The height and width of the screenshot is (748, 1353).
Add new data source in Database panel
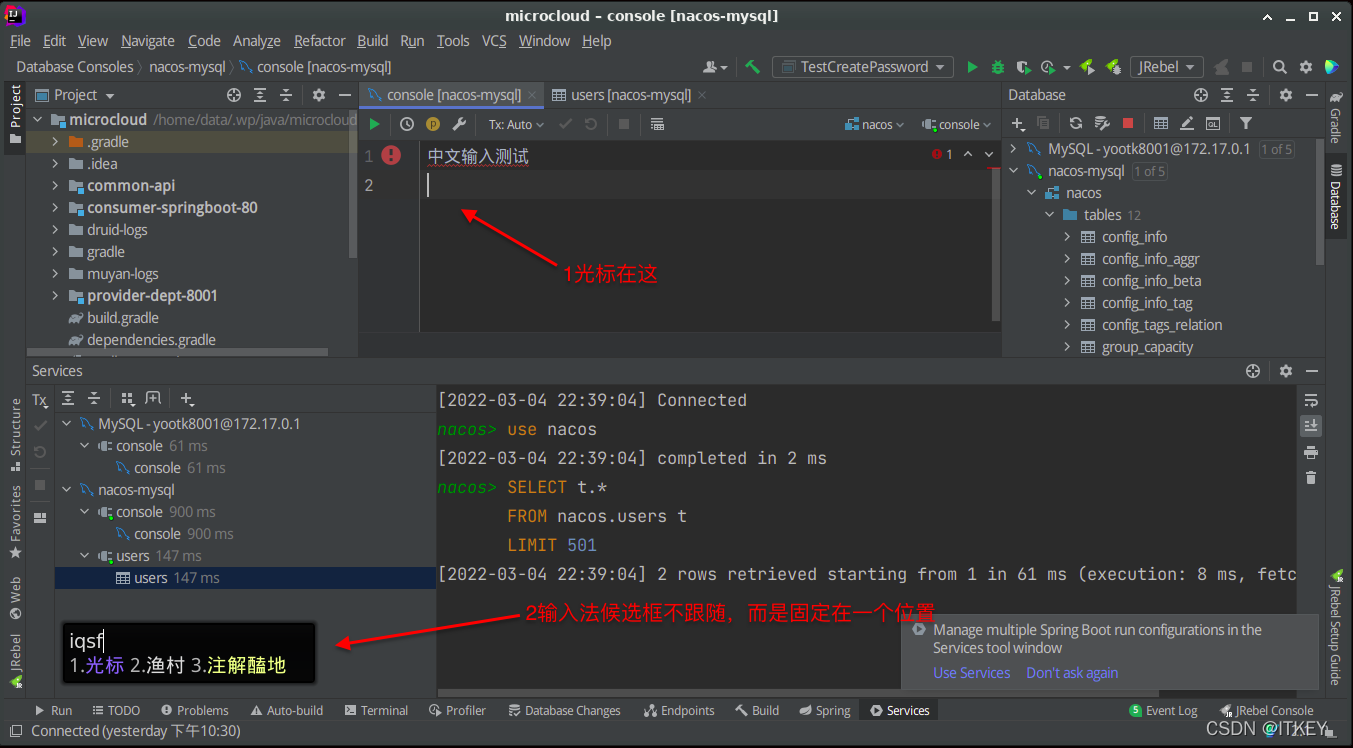point(1019,123)
